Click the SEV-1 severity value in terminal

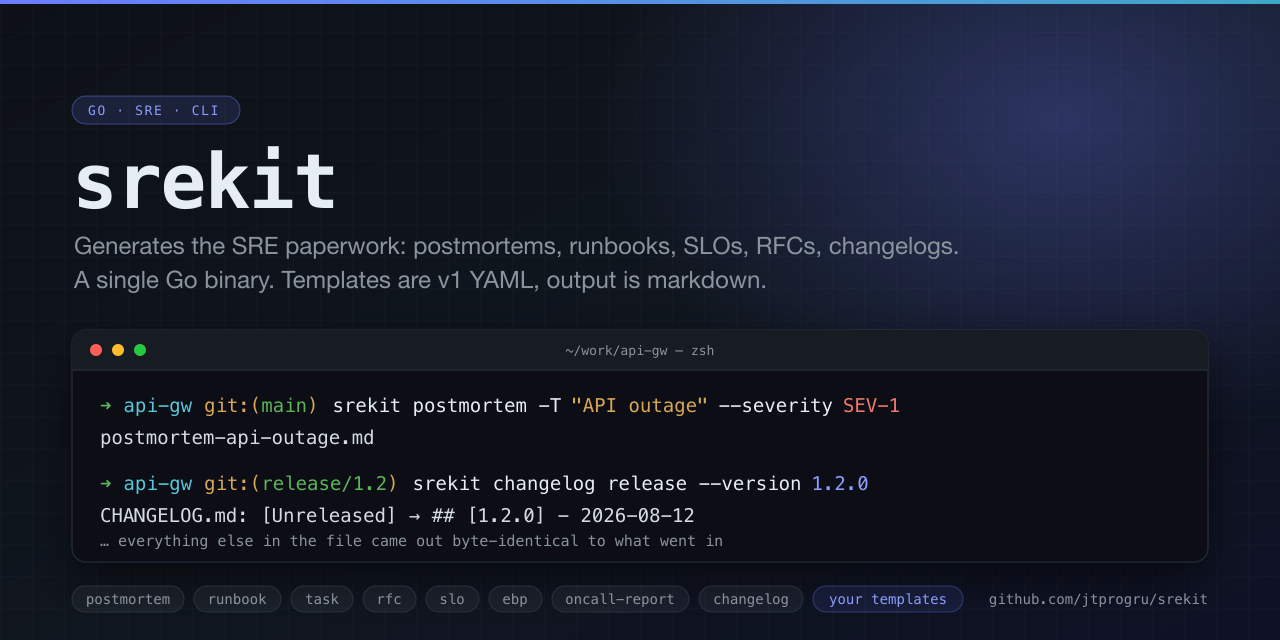click(x=871, y=405)
